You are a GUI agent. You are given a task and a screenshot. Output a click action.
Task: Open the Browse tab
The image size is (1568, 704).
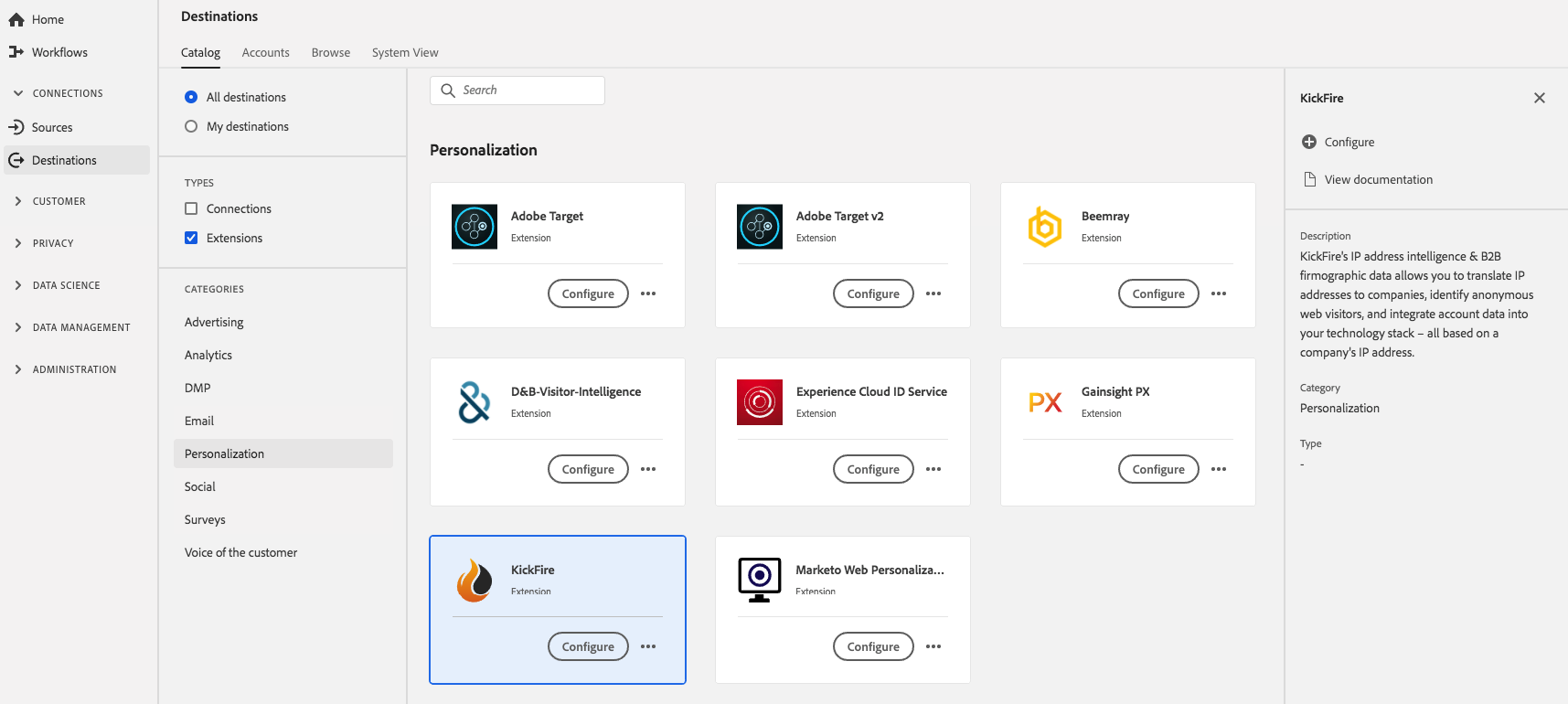click(x=331, y=52)
